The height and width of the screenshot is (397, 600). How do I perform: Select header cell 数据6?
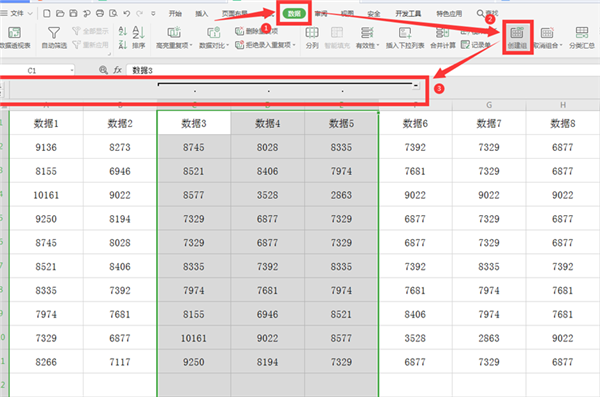pos(415,123)
